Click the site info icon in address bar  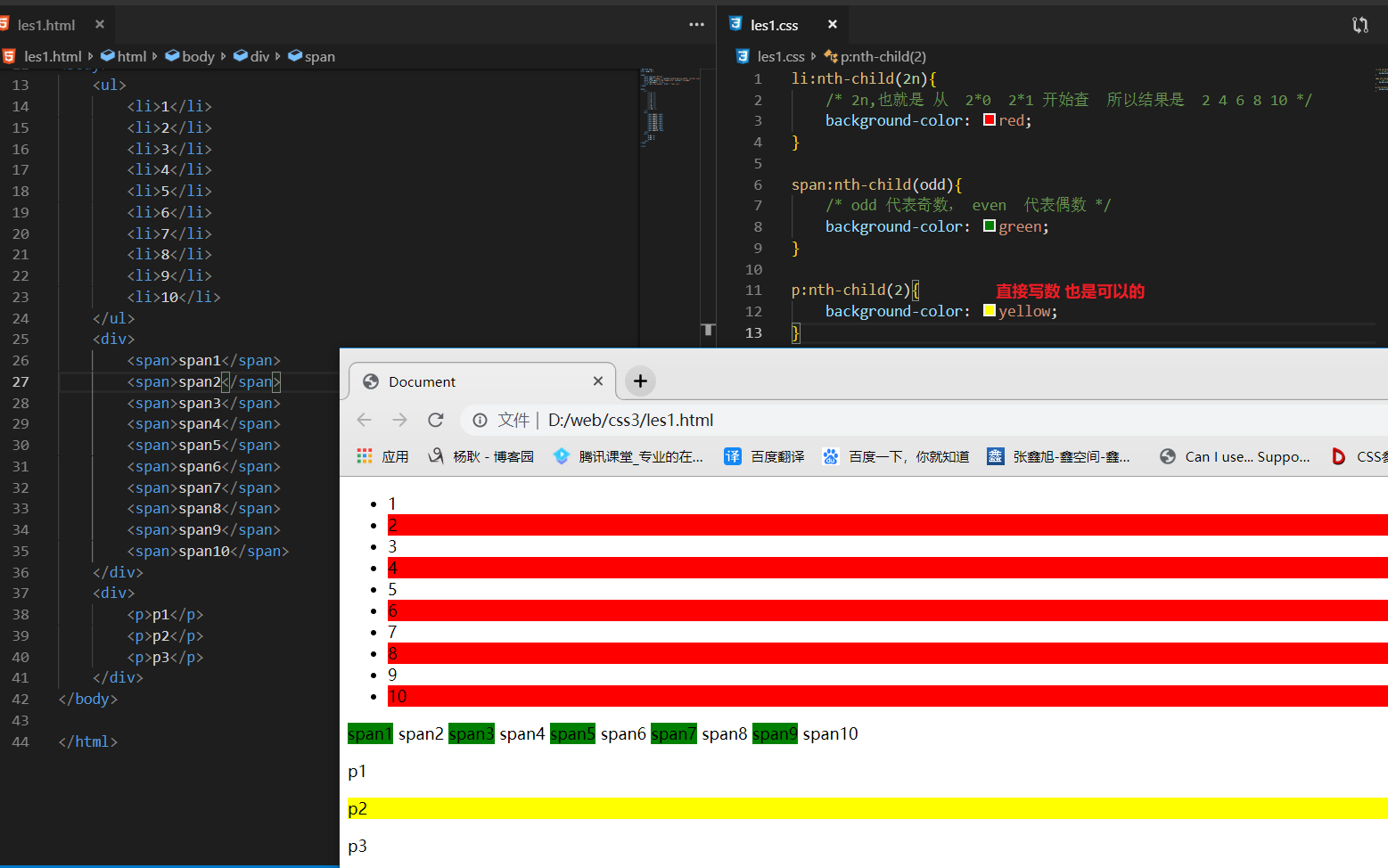pos(480,420)
